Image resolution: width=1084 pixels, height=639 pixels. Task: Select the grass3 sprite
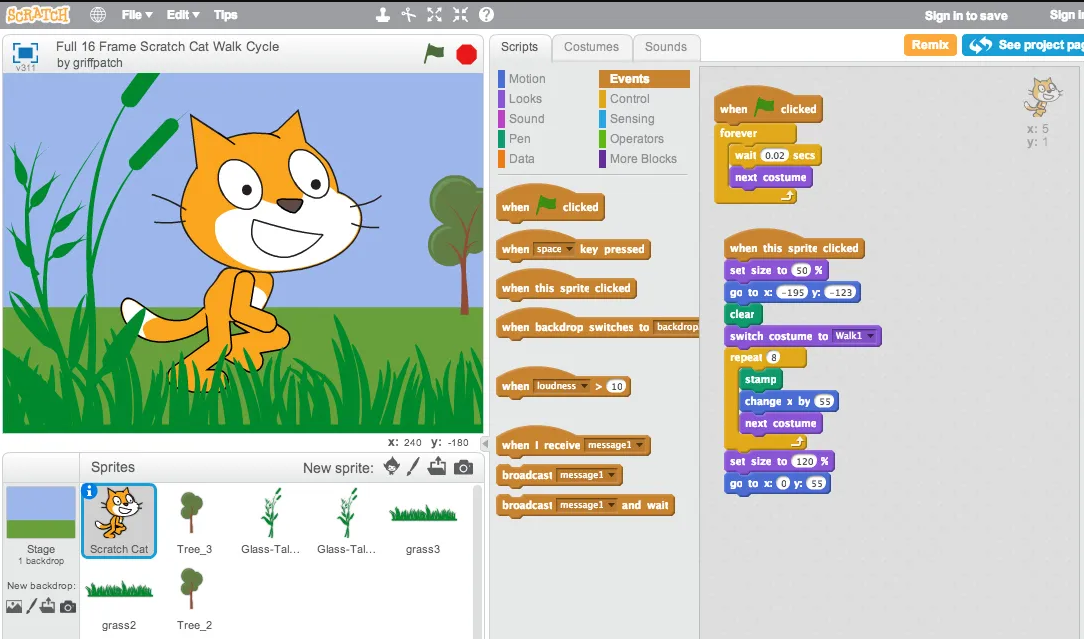(x=422, y=522)
